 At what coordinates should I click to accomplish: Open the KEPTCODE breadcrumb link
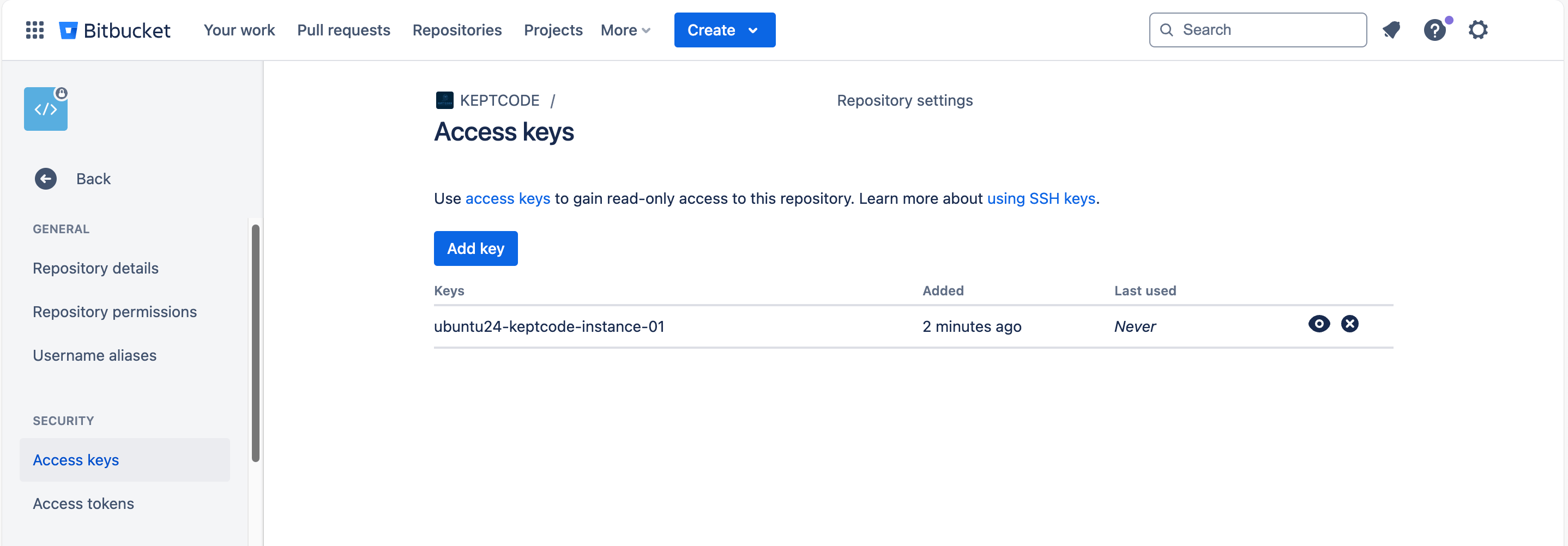point(499,100)
